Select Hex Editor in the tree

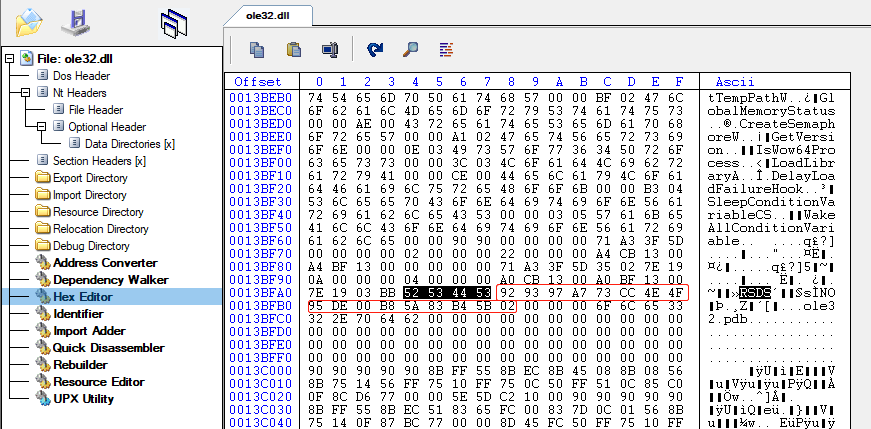83,297
